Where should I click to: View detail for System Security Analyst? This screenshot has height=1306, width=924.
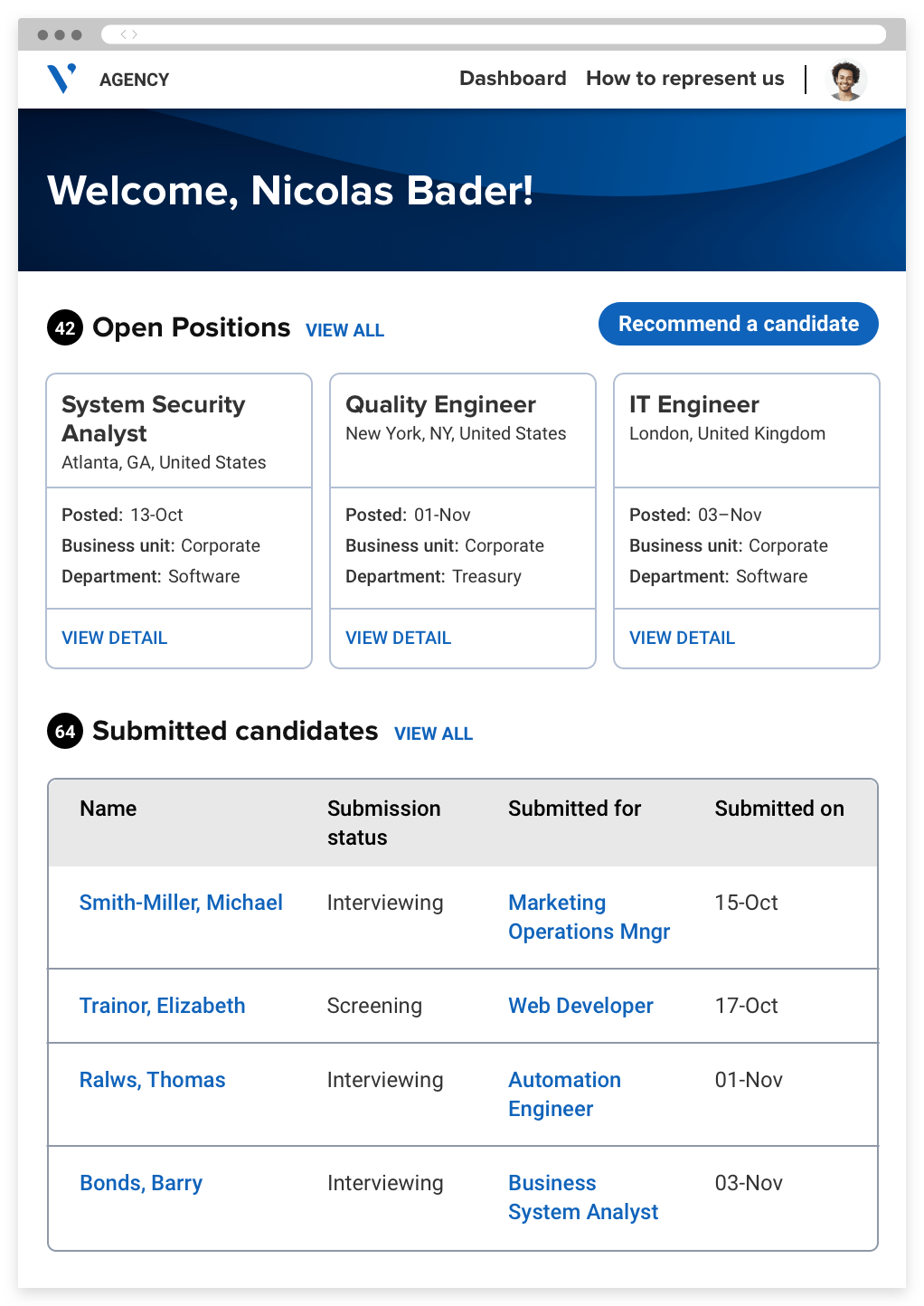[x=114, y=638]
